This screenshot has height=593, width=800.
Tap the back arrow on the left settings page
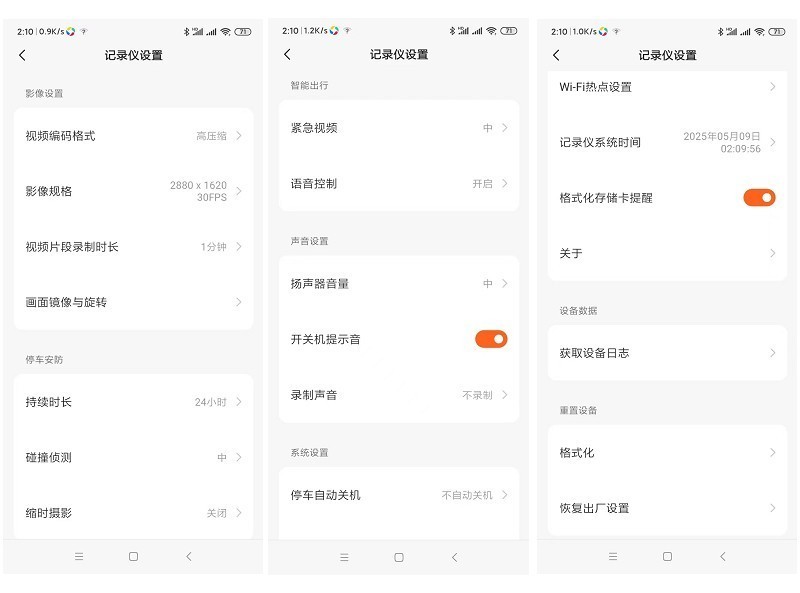pyautogui.click(x=23, y=57)
